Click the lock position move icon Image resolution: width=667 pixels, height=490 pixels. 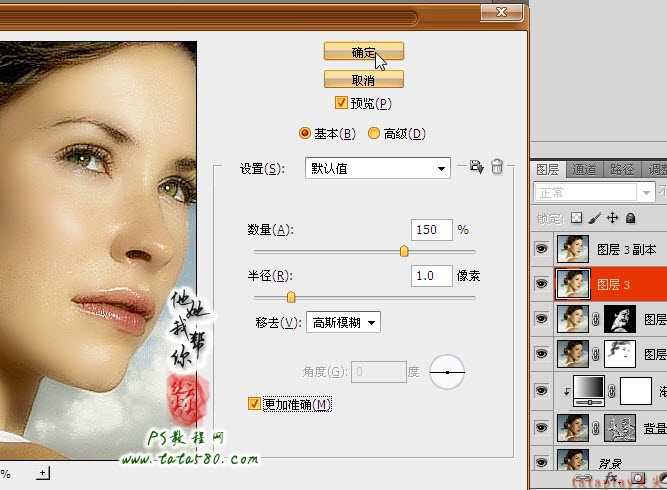coord(612,218)
